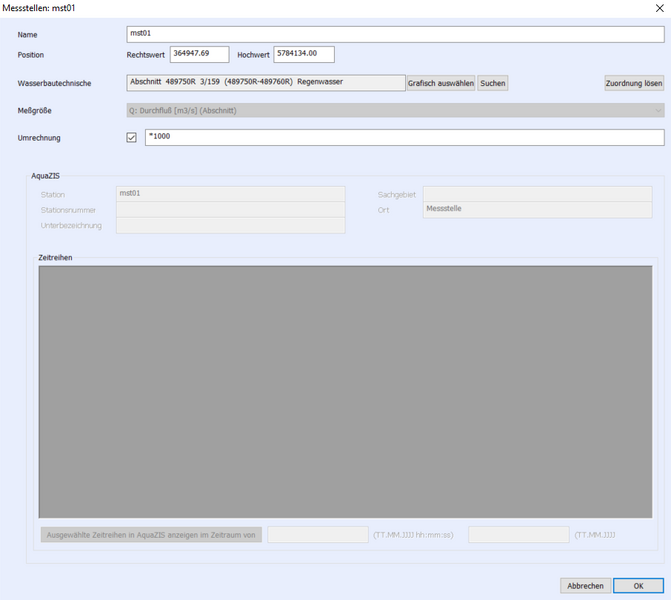Screen dimensions: 671x600
Task: Click the Zeitraum start date field
Action: click(318, 535)
